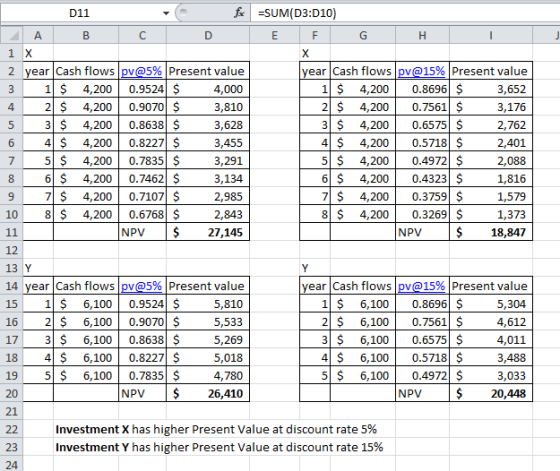Click the 'Cash flows' header in cell G14
The height and width of the screenshot is (471, 560).
point(363,286)
